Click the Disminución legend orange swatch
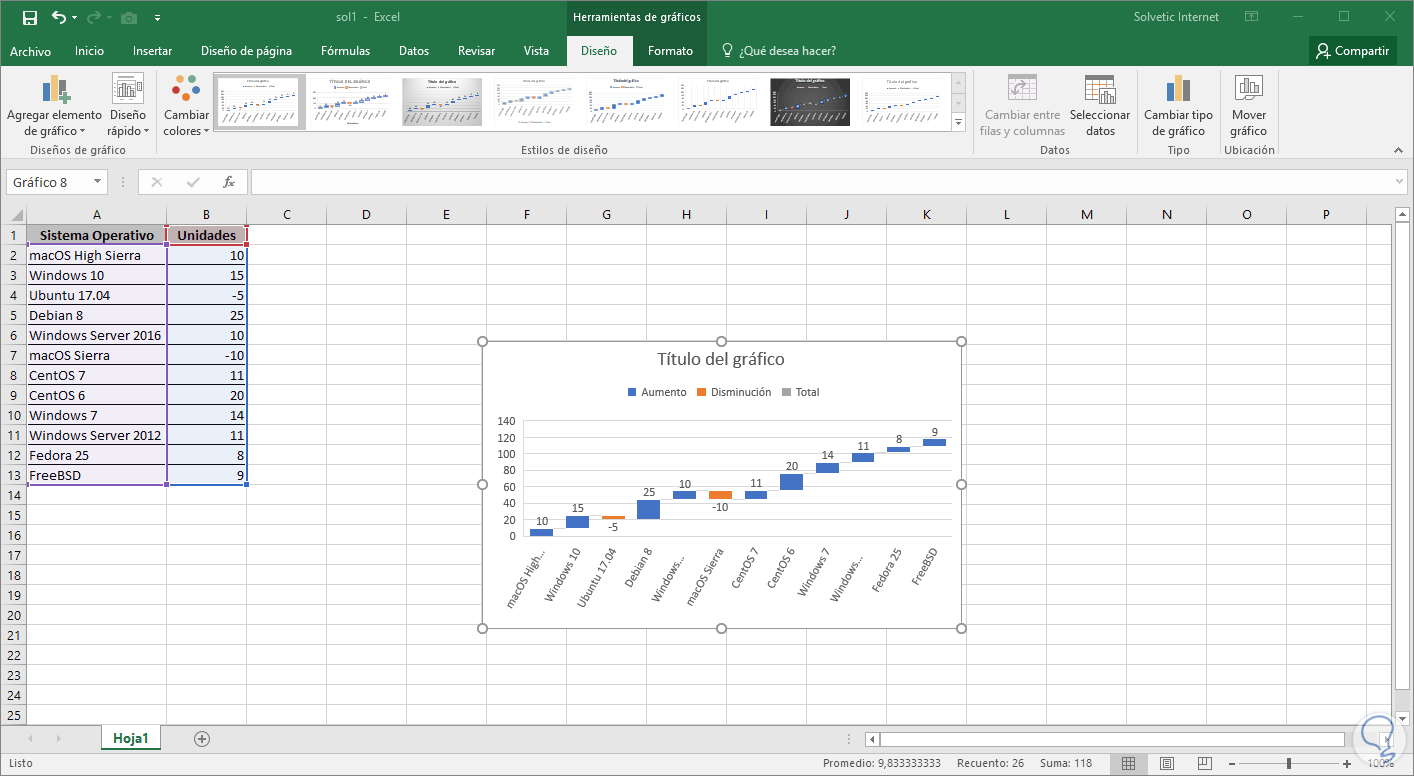The width and height of the screenshot is (1414, 776). pos(701,392)
